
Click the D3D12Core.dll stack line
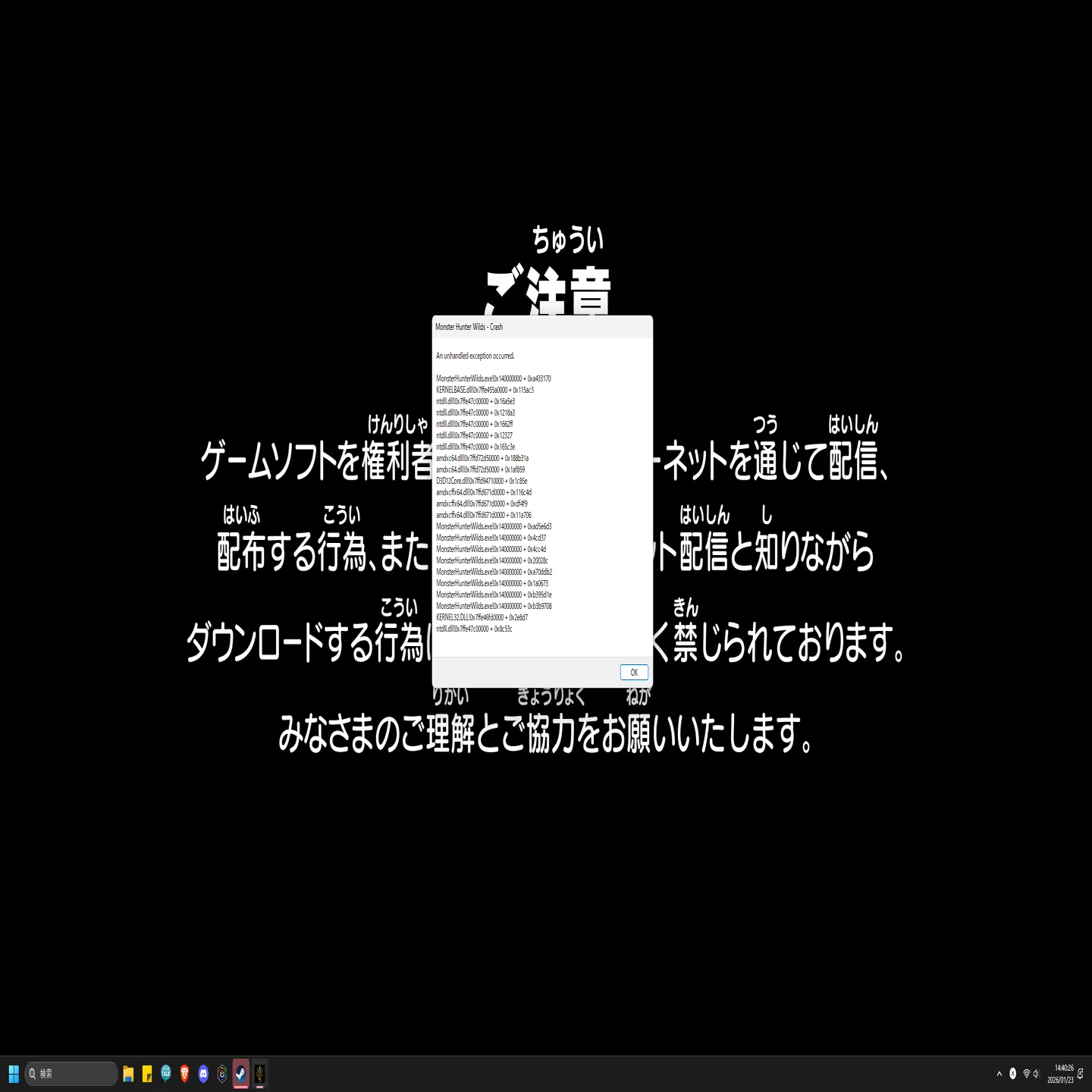coord(482,481)
